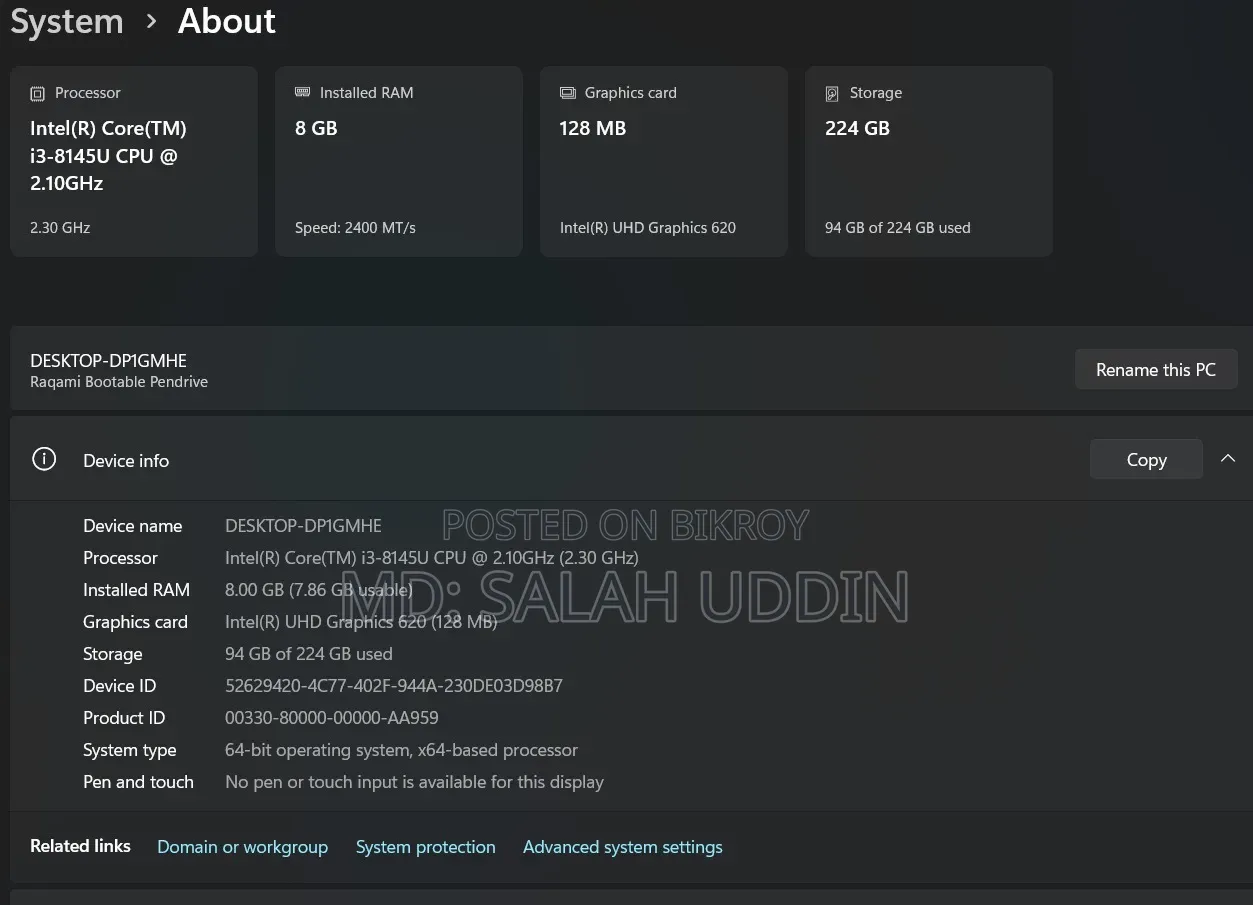Open System protection link
Viewport: 1253px width, 905px height.
point(426,847)
